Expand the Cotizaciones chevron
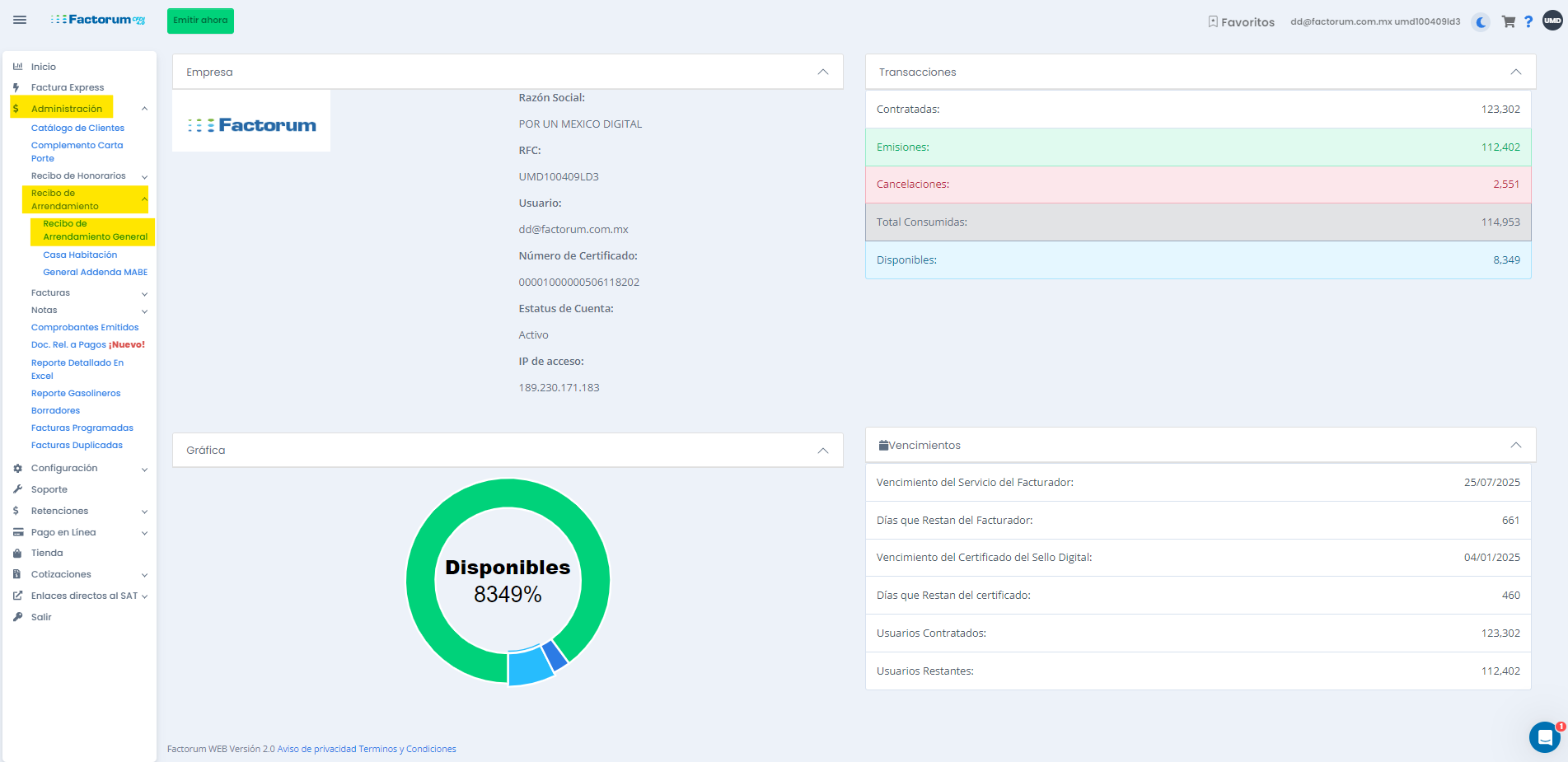Image resolution: width=1568 pixels, height=762 pixels. pyautogui.click(x=144, y=575)
